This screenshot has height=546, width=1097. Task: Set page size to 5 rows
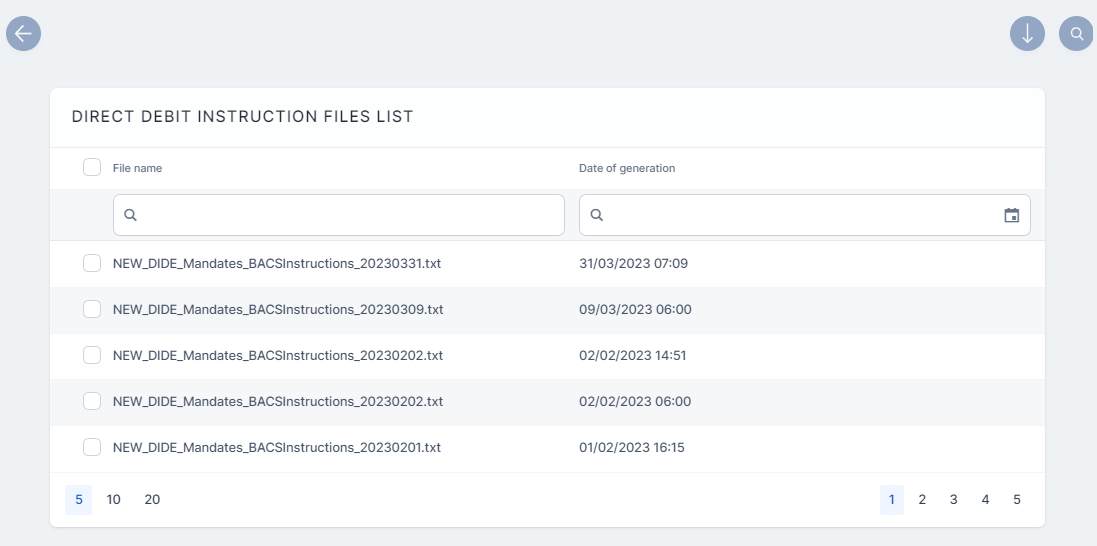pyautogui.click(x=78, y=499)
